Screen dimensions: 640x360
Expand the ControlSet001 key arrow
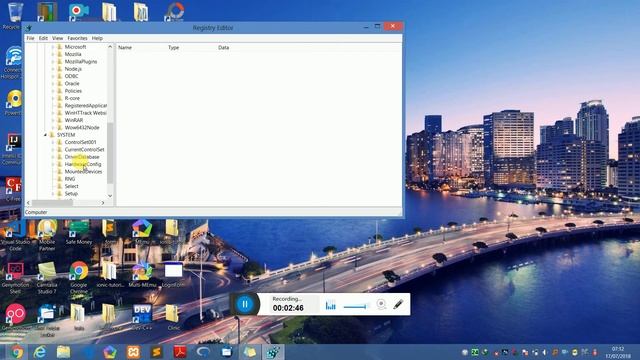53,142
